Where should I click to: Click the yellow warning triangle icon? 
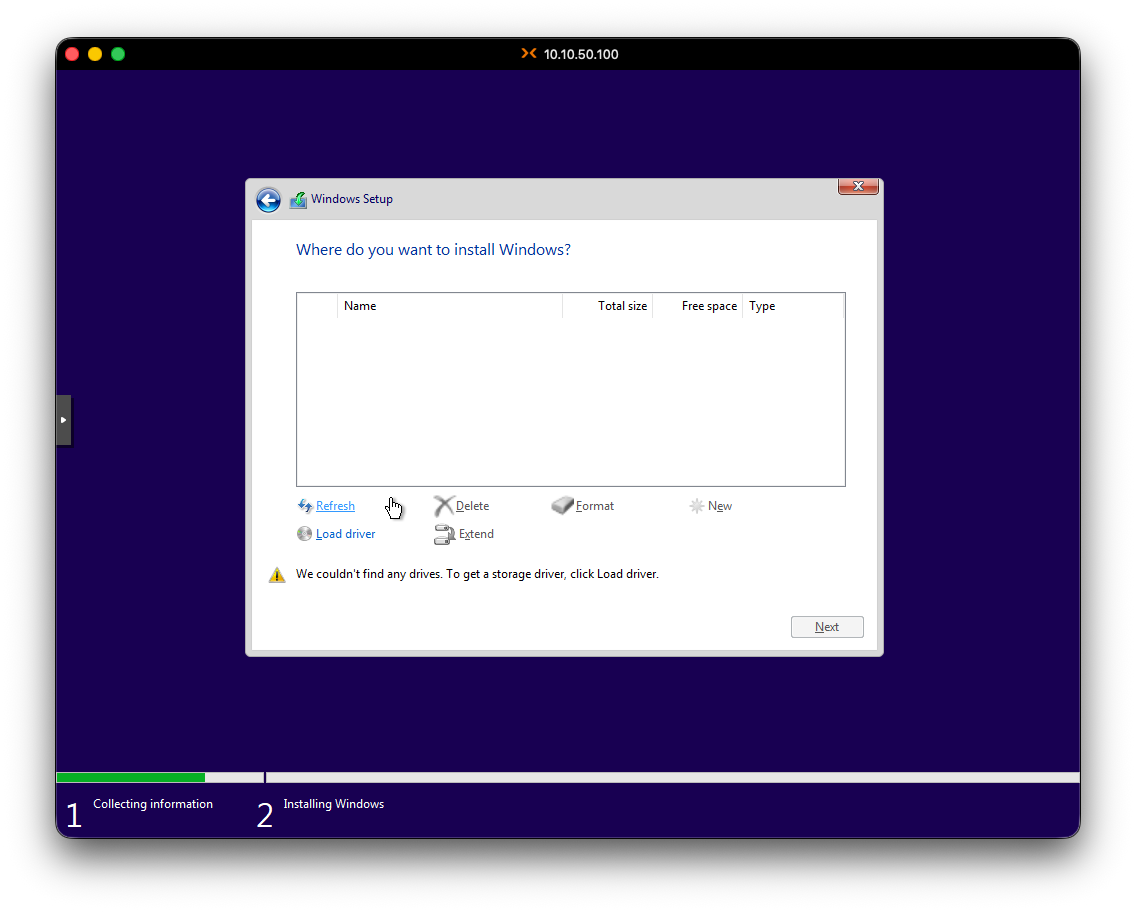277,575
